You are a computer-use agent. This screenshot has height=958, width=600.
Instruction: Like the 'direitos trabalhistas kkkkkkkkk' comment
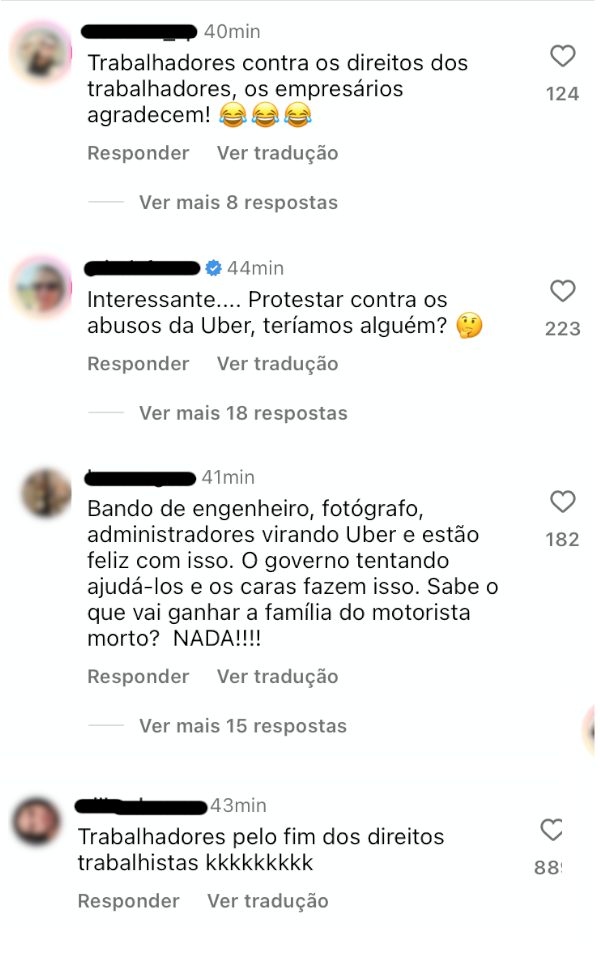pyautogui.click(x=551, y=830)
